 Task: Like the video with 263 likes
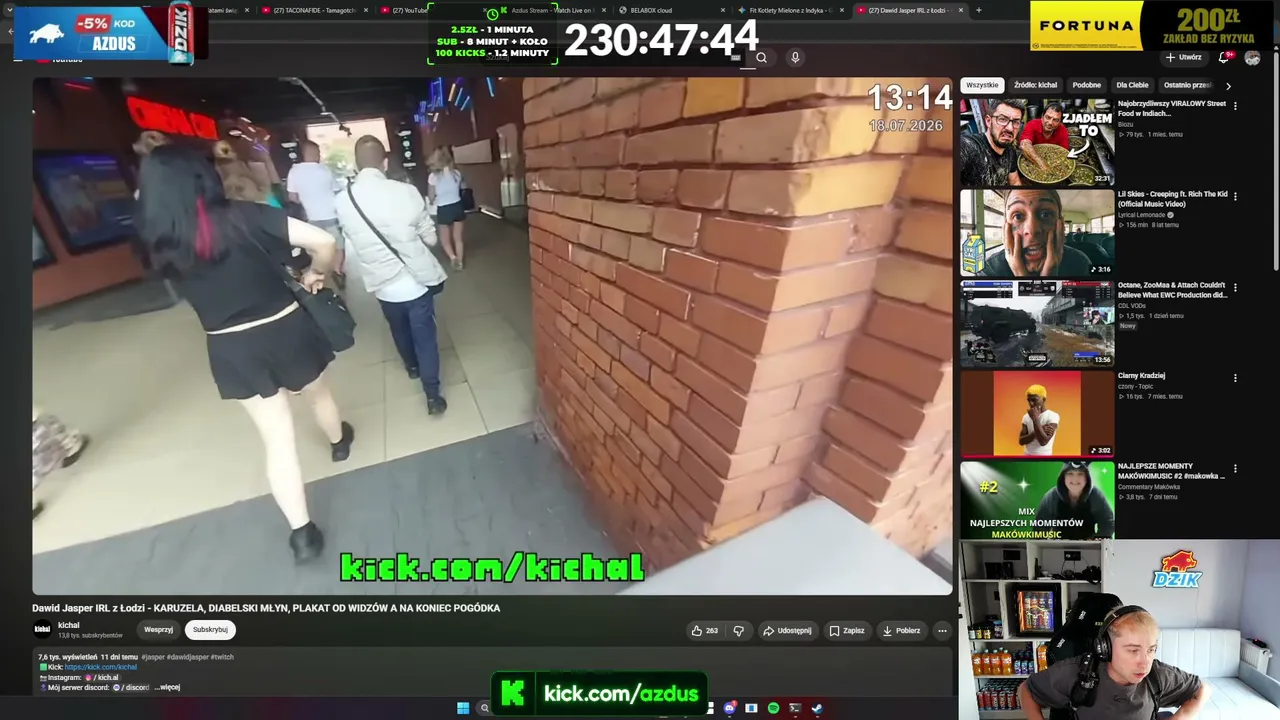point(705,631)
